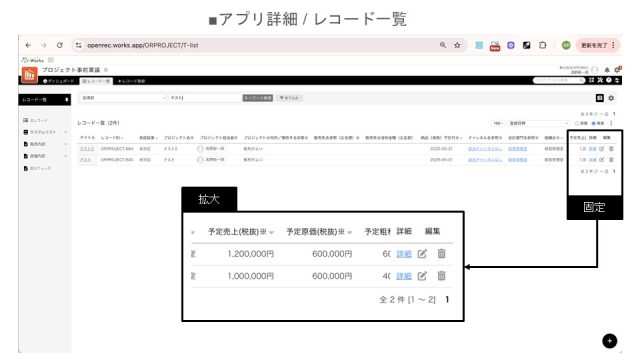
Task: Open the 全項目 search field dropdown
Action: pyautogui.click(x=124, y=98)
